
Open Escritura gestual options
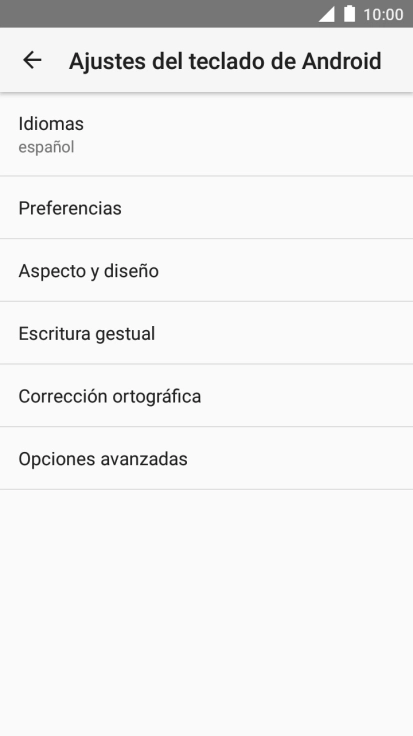point(206,333)
